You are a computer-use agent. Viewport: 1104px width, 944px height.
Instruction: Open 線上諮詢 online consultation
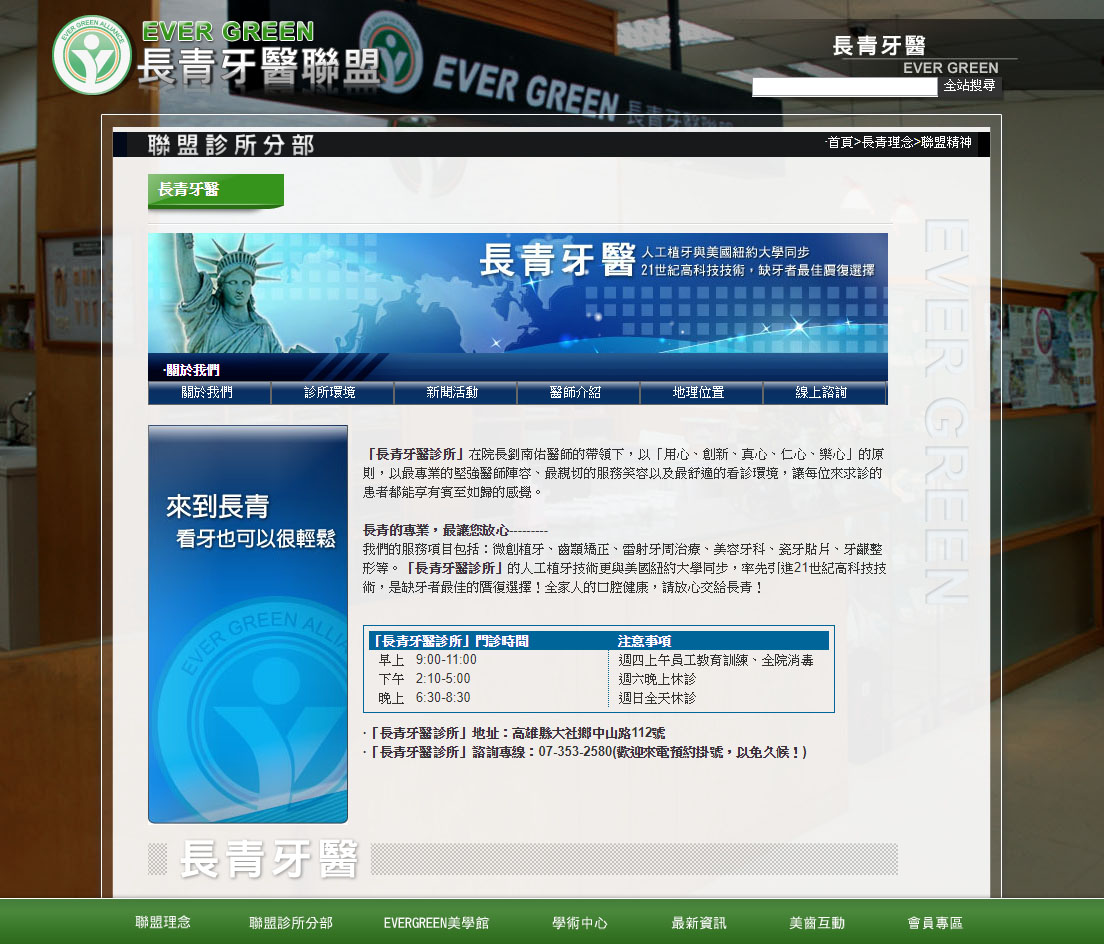823,393
